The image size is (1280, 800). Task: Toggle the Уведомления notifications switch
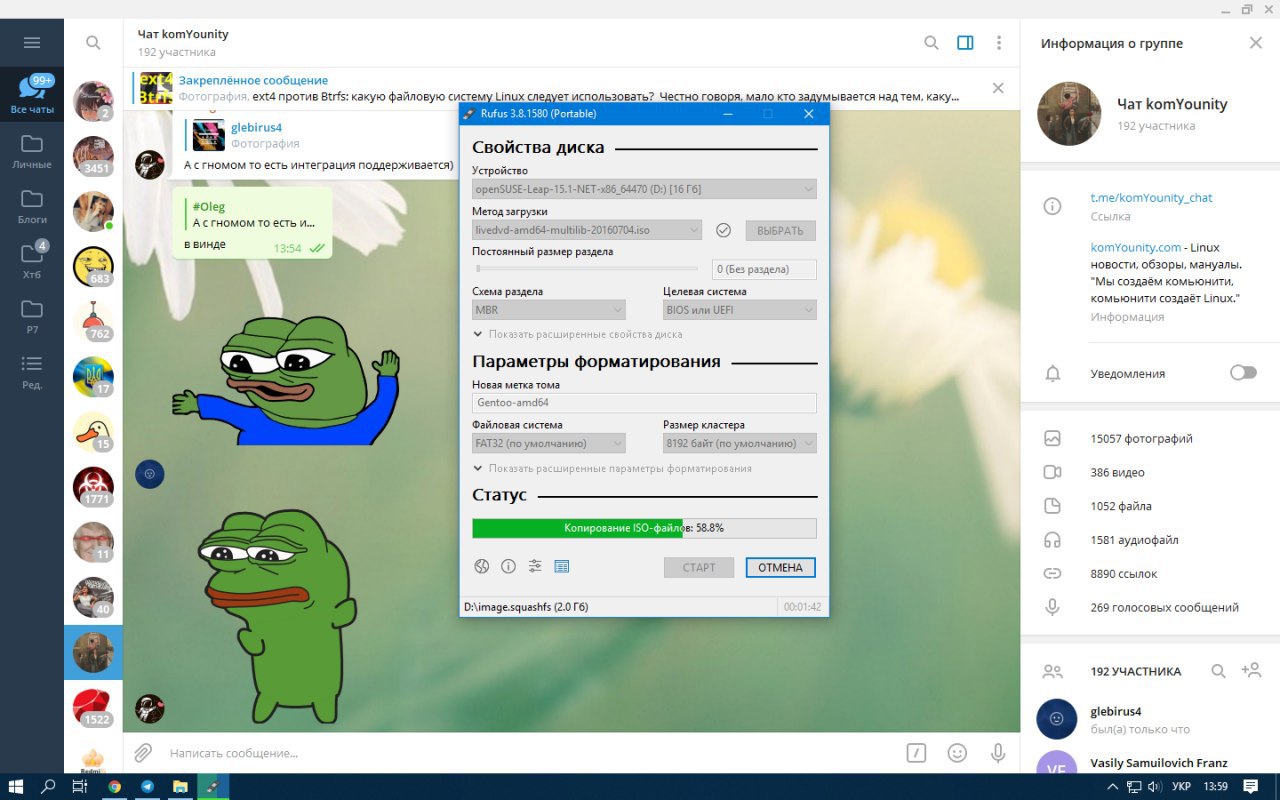(x=1243, y=372)
